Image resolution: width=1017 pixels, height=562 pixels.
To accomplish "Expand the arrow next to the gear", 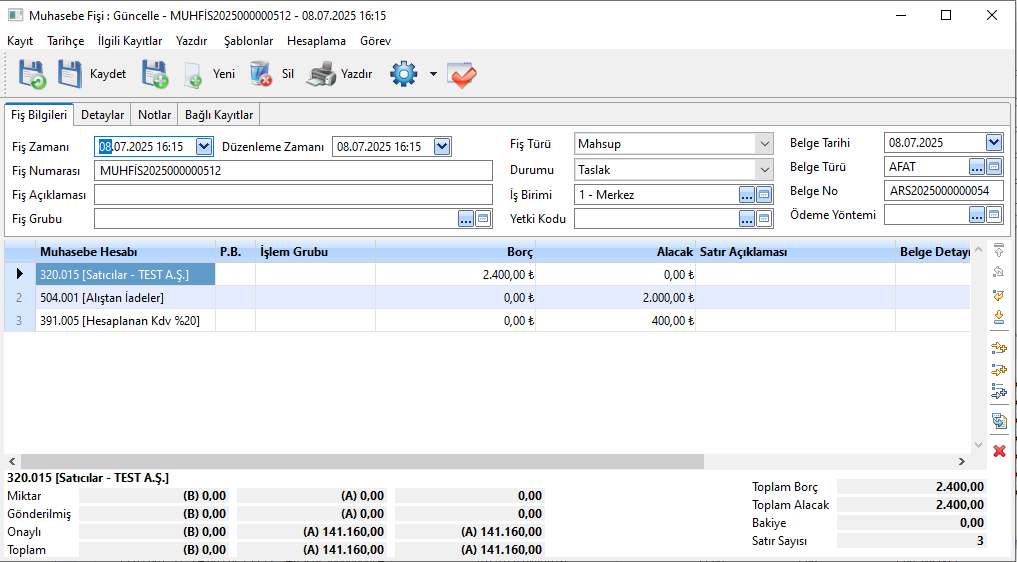I will tap(433, 74).
